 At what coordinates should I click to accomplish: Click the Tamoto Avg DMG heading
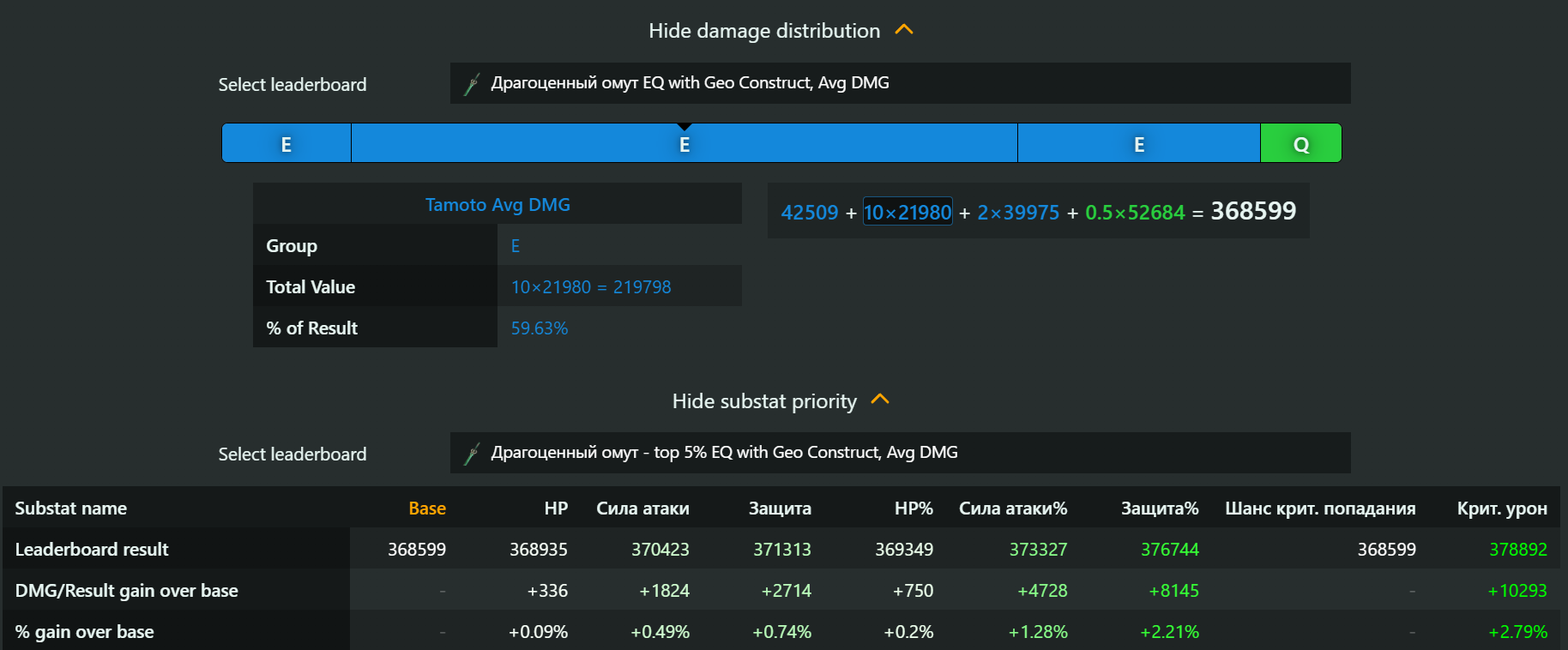tap(498, 204)
